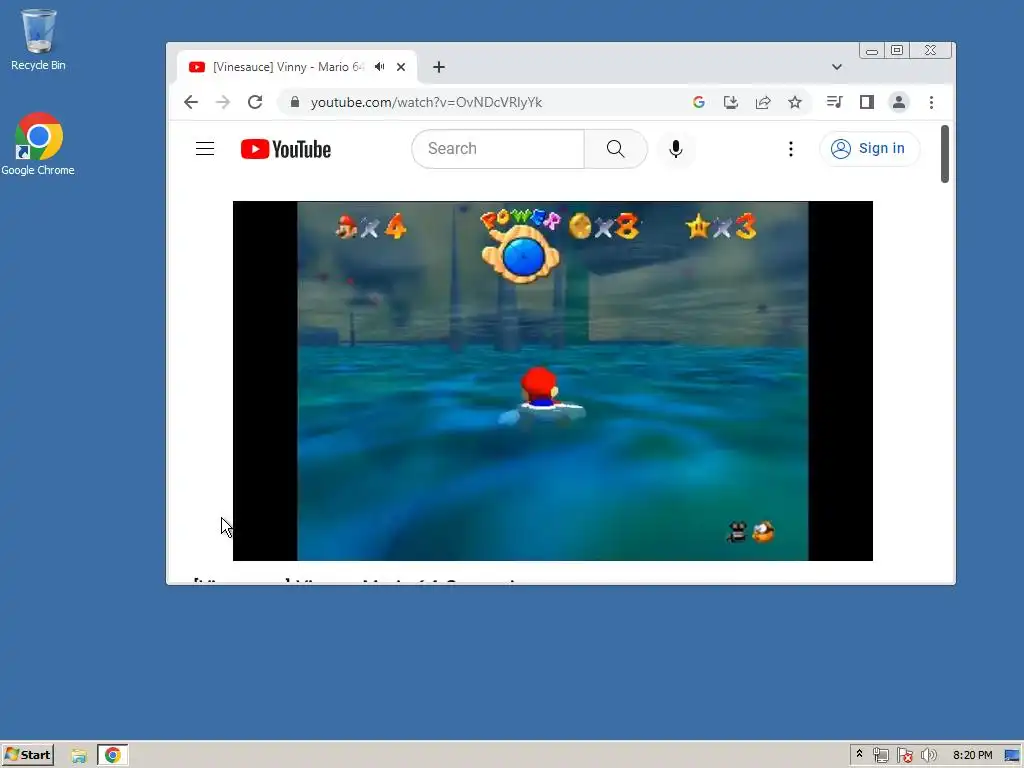Minimize the Chrome window
The height and width of the screenshot is (768, 1024).
point(872,51)
